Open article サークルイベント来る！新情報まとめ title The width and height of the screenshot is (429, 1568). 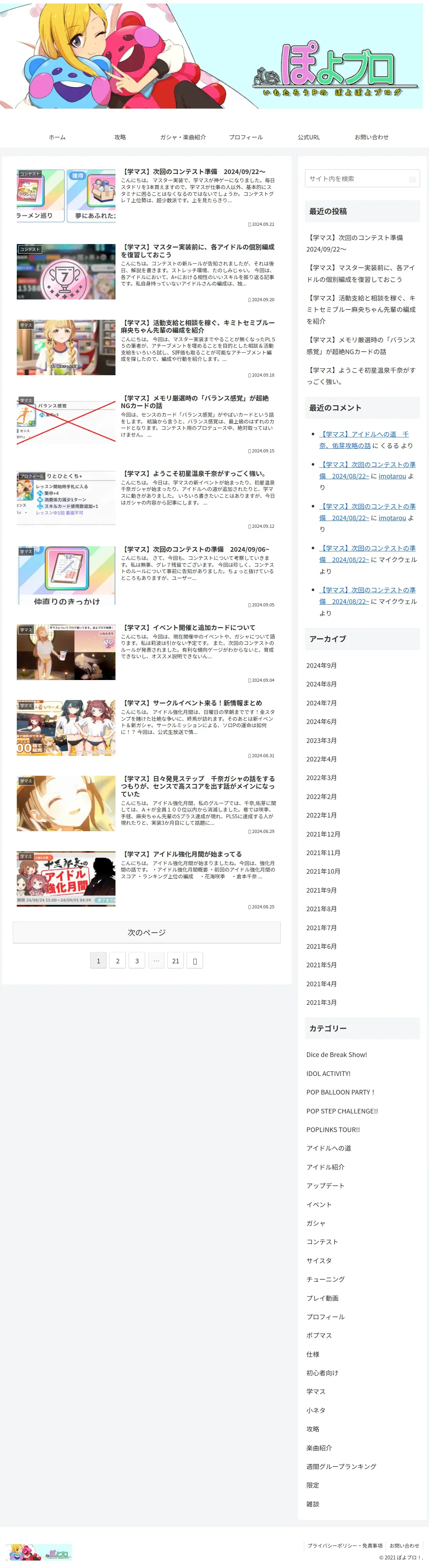pos(191,703)
